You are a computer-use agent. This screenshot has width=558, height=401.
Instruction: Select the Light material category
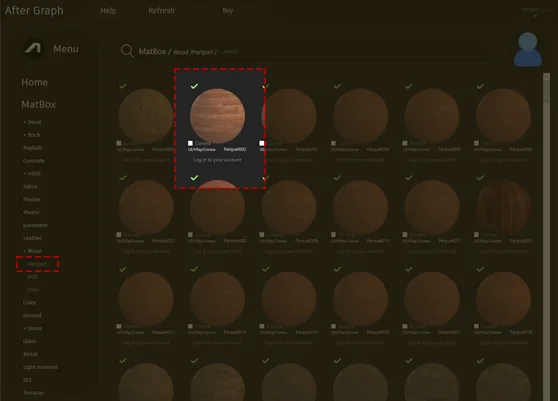(40, 367)
